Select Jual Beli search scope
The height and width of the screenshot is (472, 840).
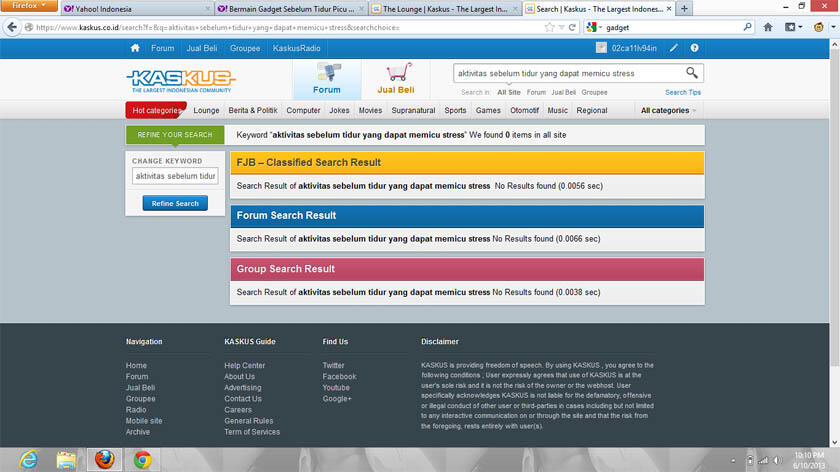(x=564, y=92)
